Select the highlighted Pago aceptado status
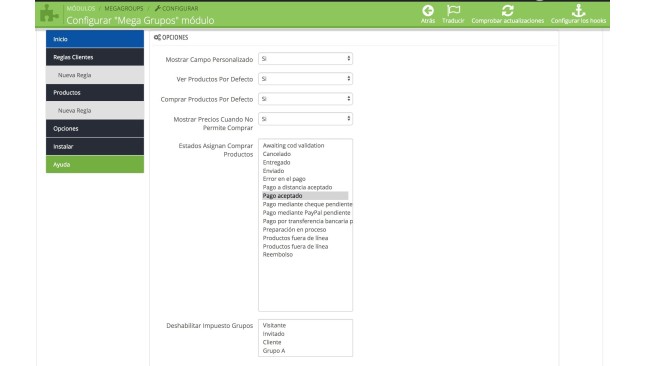 point(305,196)
